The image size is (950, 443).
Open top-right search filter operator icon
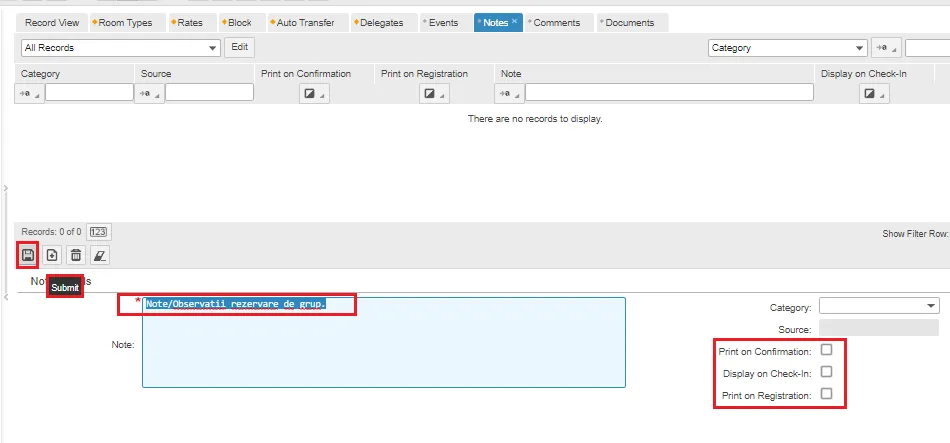[886, 48]
